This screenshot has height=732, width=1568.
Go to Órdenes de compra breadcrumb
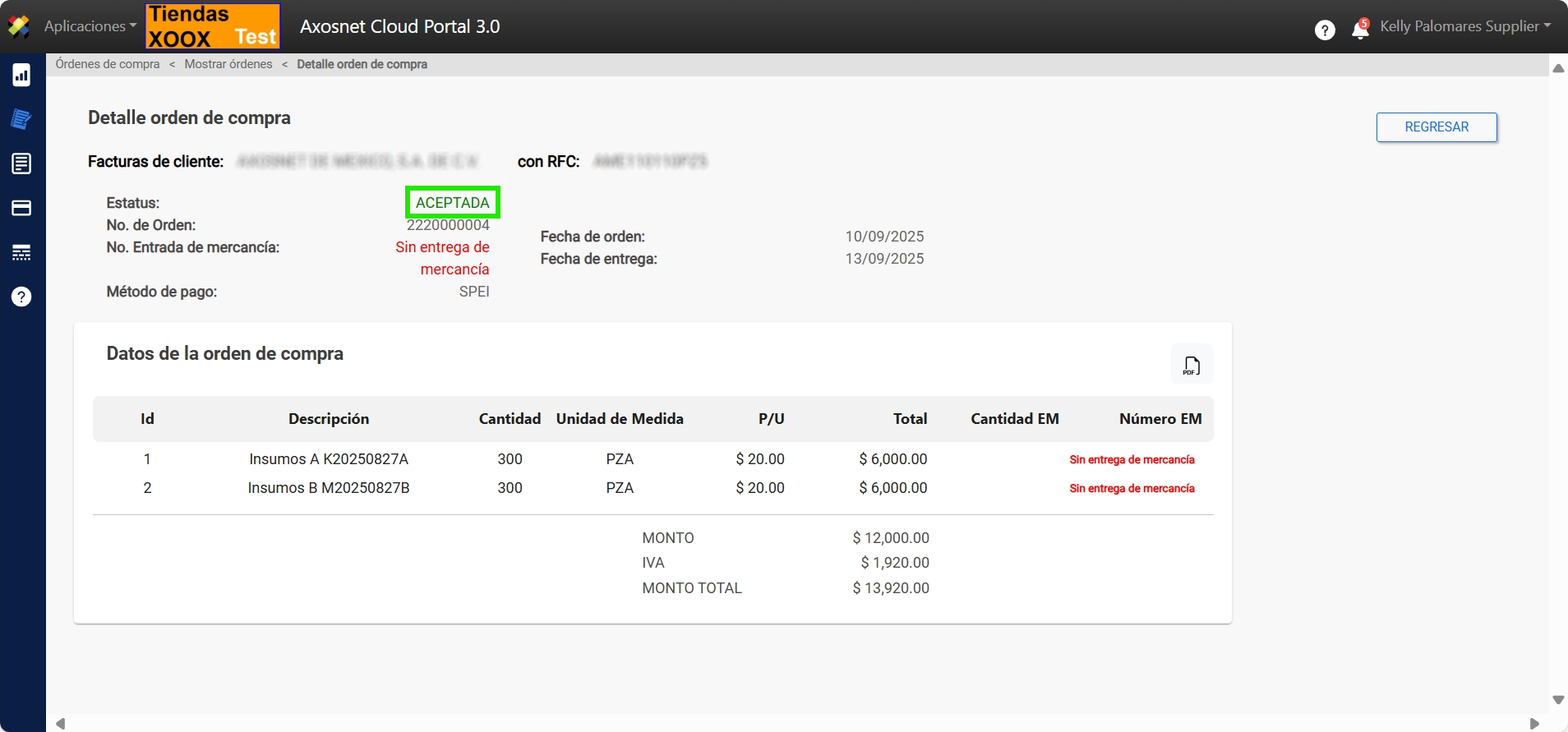(x=108, y=64)
